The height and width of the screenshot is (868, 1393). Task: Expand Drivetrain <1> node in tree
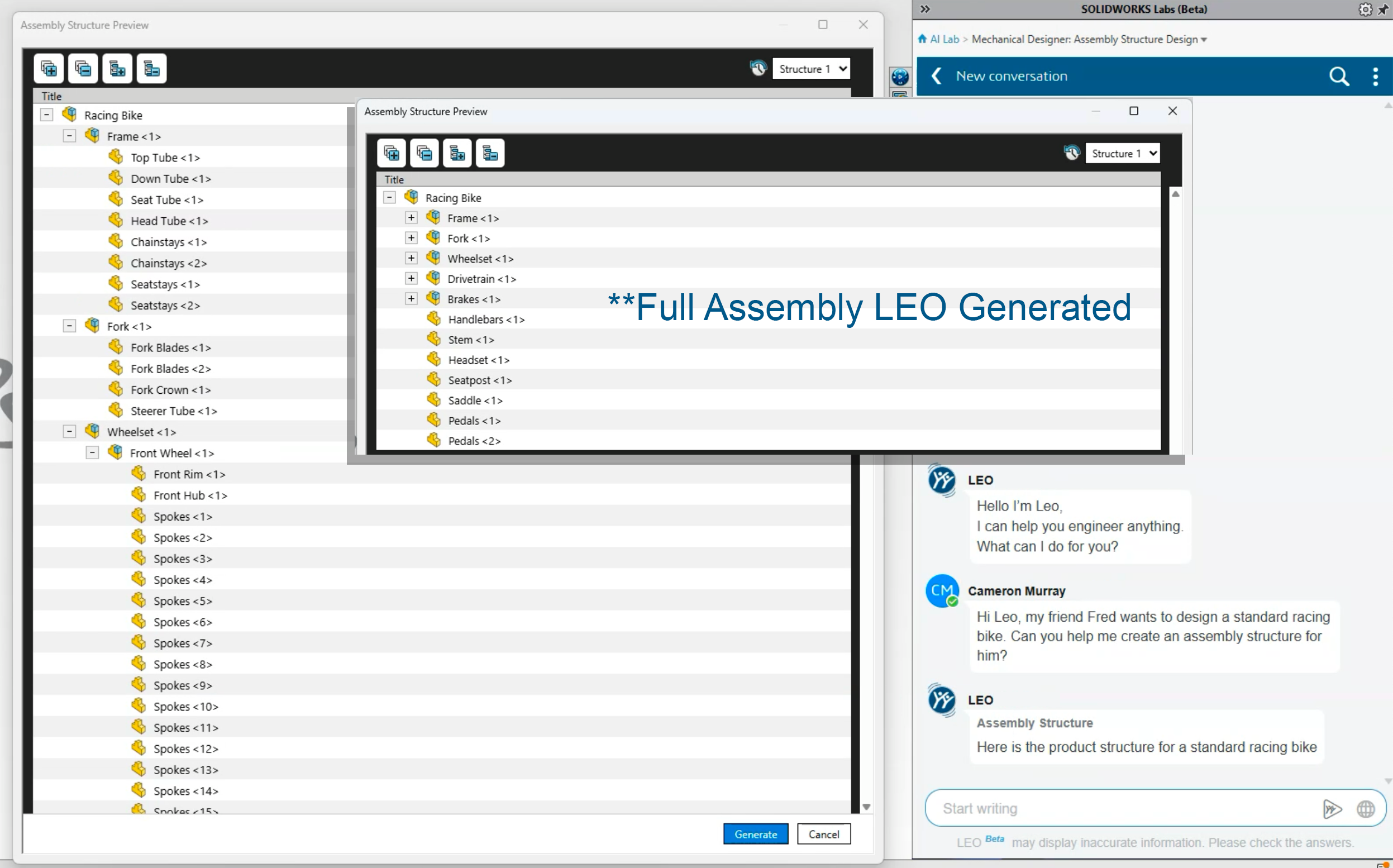[x=411, y=278]
